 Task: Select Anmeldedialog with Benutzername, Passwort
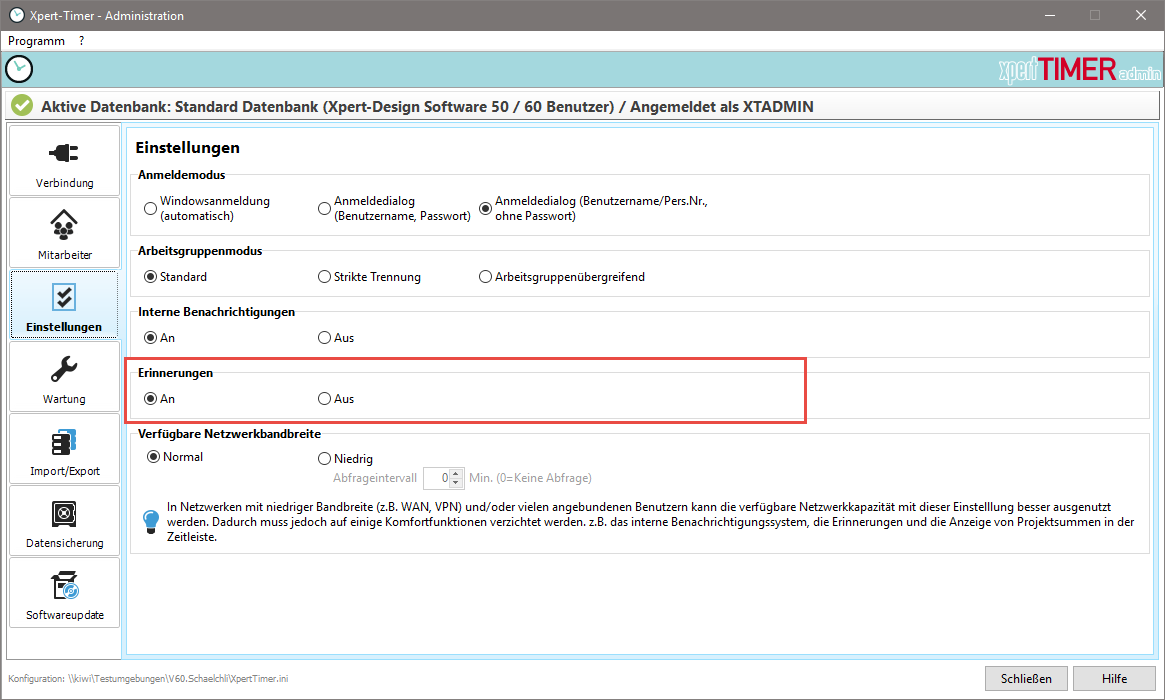[324, 209]
